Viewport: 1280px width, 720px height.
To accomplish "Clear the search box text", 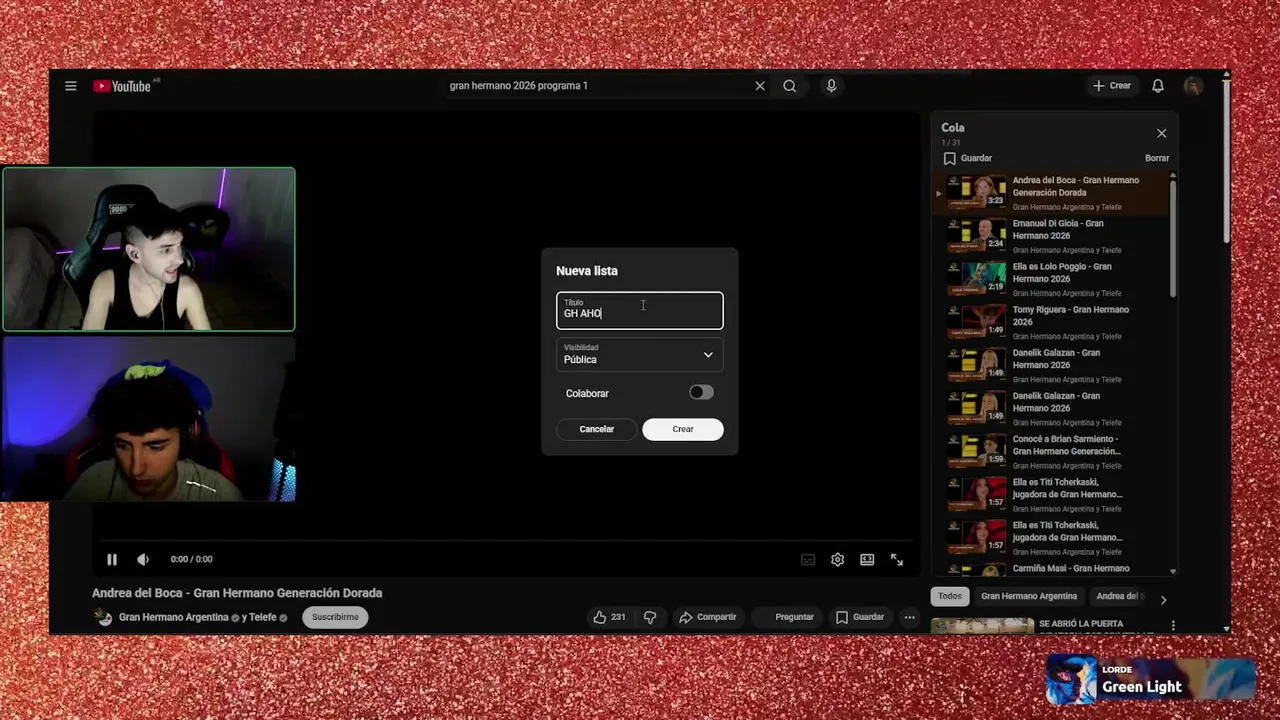I will 760,86.
